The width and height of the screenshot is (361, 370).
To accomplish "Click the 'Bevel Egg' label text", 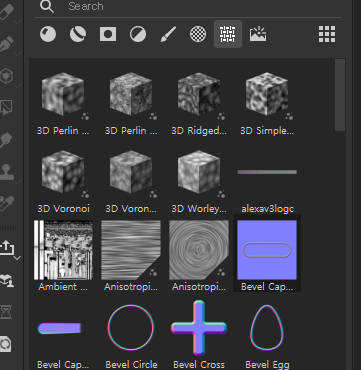I will 267,365.
